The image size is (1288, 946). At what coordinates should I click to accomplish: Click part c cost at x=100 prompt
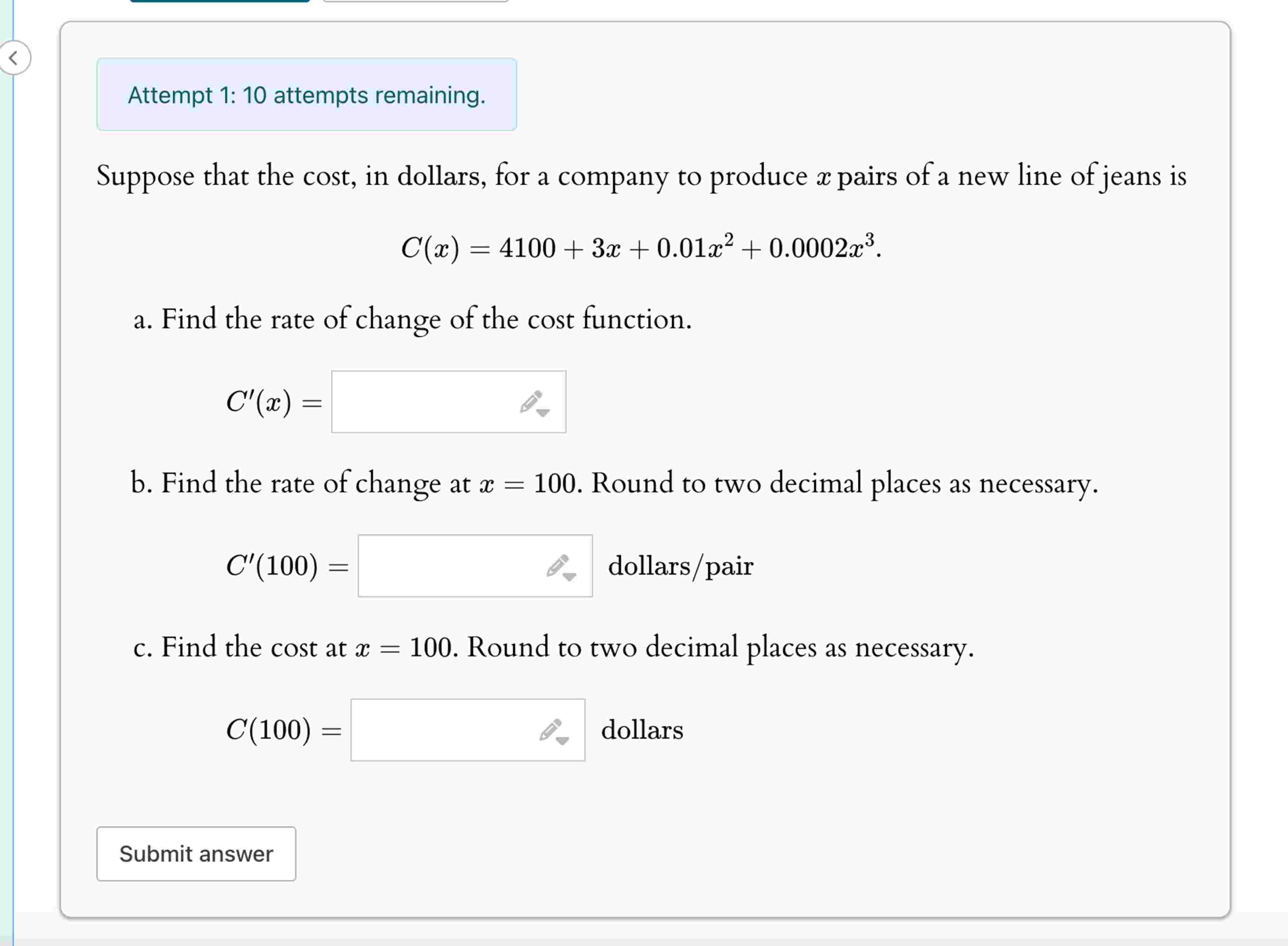553,648
